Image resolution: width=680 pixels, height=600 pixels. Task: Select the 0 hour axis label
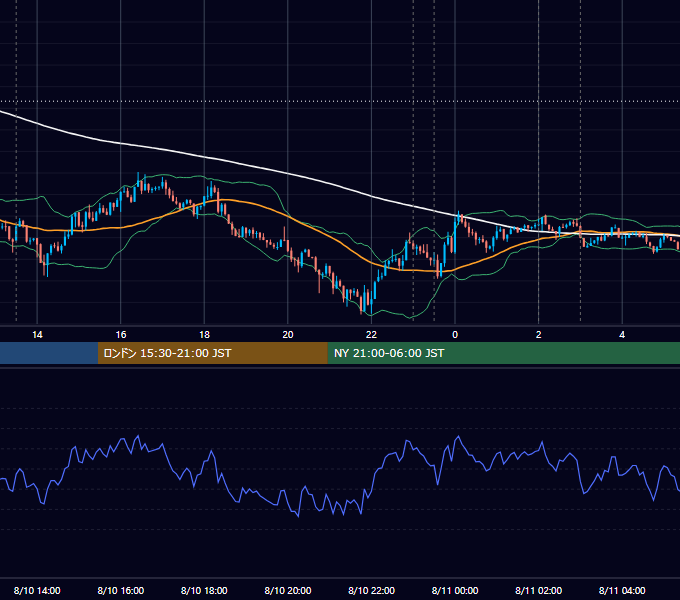455,335
